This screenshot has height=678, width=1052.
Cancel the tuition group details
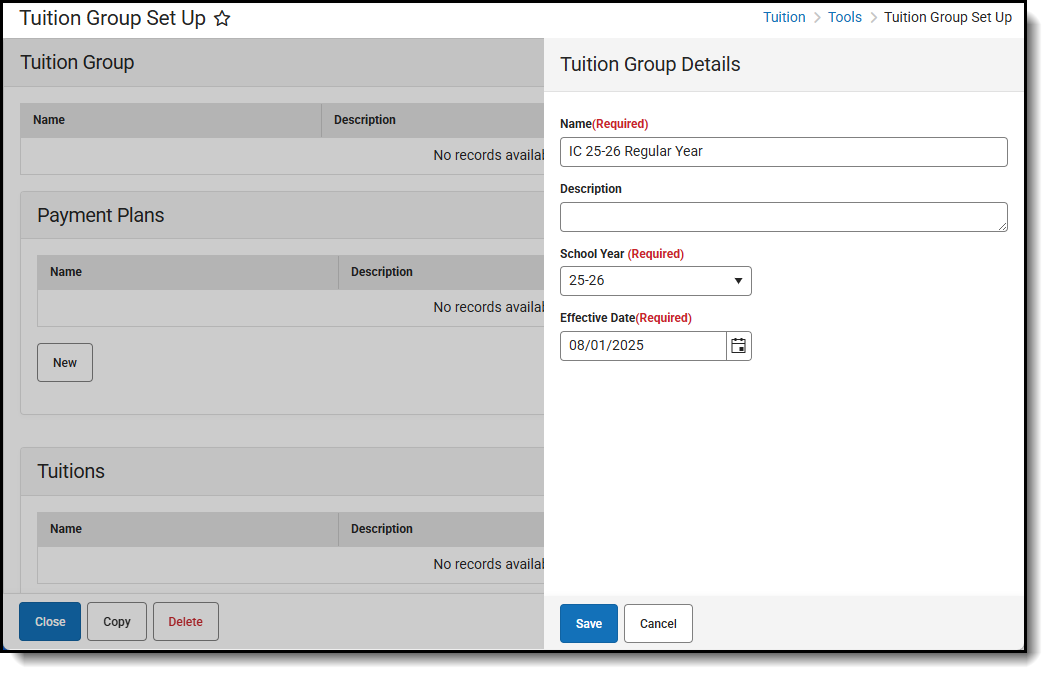coord(658,624)
